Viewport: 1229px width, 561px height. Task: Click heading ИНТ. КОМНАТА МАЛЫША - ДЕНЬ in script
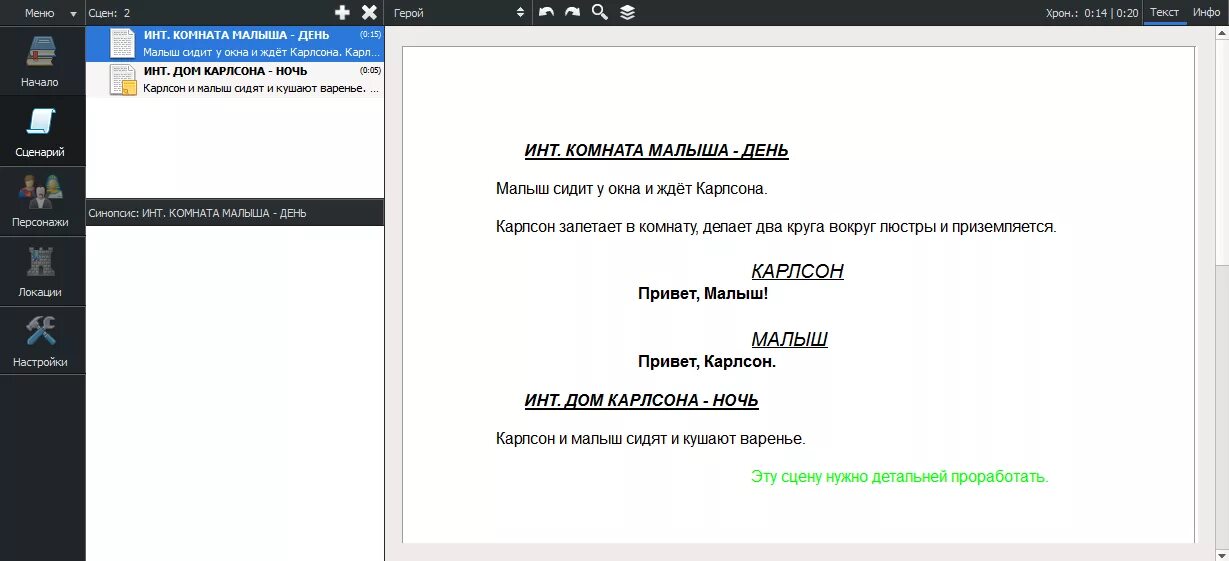pos(656,151)
